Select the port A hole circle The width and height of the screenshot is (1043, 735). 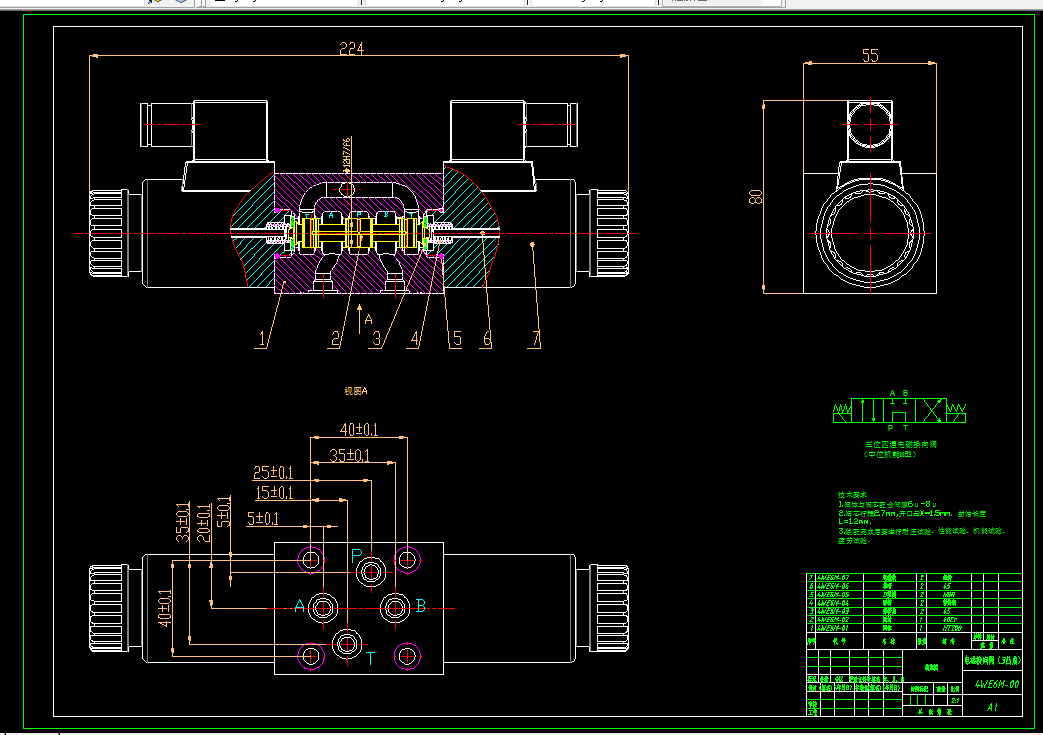(x=323, y=608)
